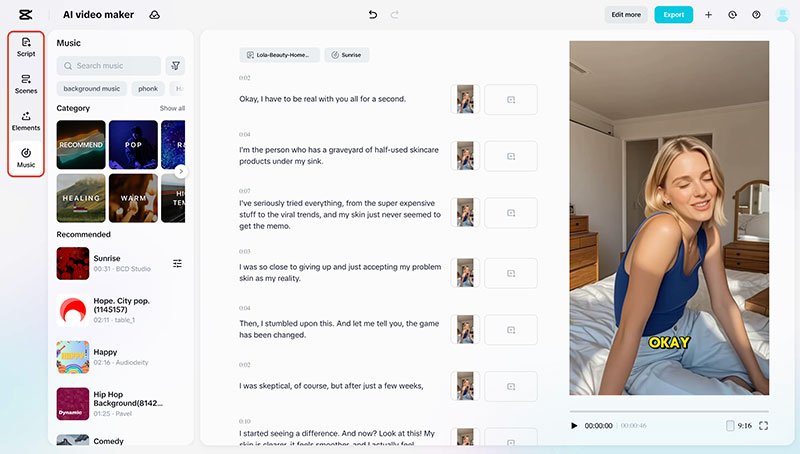
Task: Select line 'Okay, I have to be real'
Action: coord(322,99)
